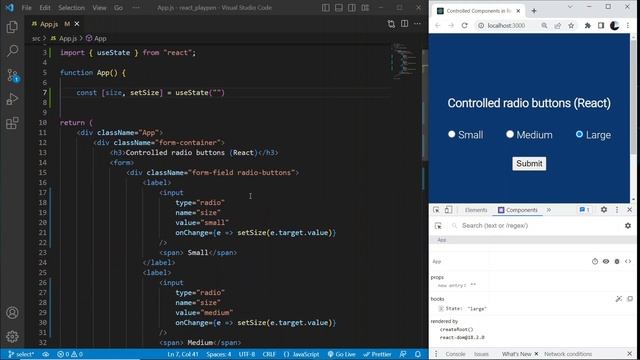Click Prettier in status bar
Screen dimensions: 640x360
[x=378, y=354]
